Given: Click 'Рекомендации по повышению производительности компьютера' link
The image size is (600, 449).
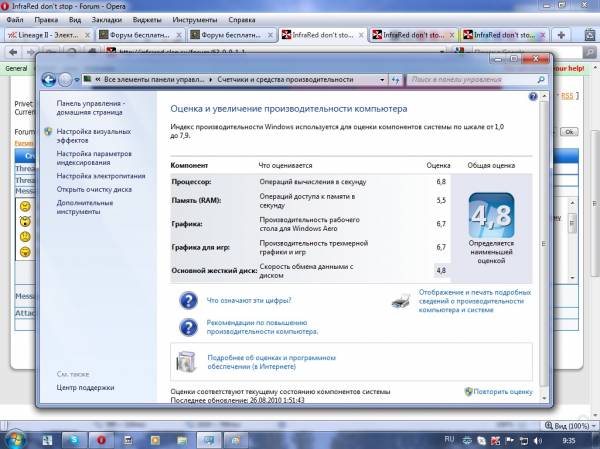Looking at the screenshot, I should (x=262, y=327).
